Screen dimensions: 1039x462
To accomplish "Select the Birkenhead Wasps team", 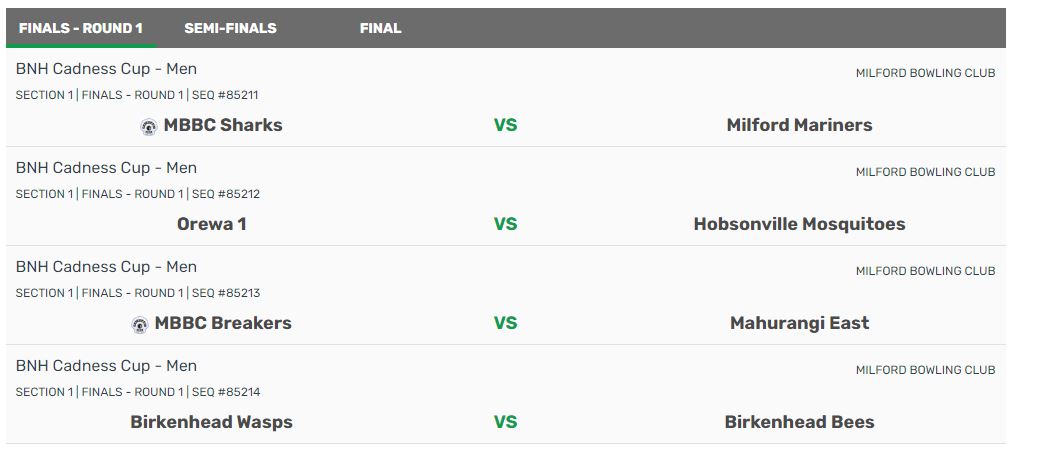I will click(x=211, y=422).
